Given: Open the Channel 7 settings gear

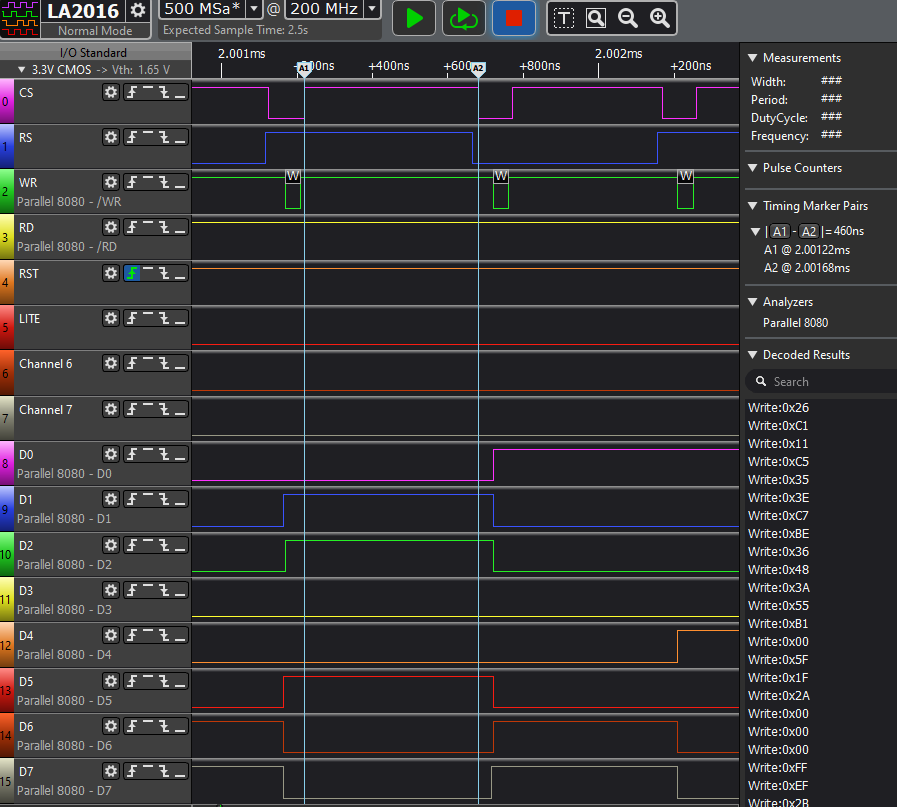Looking at the screenshot, I should click(110, 409).
